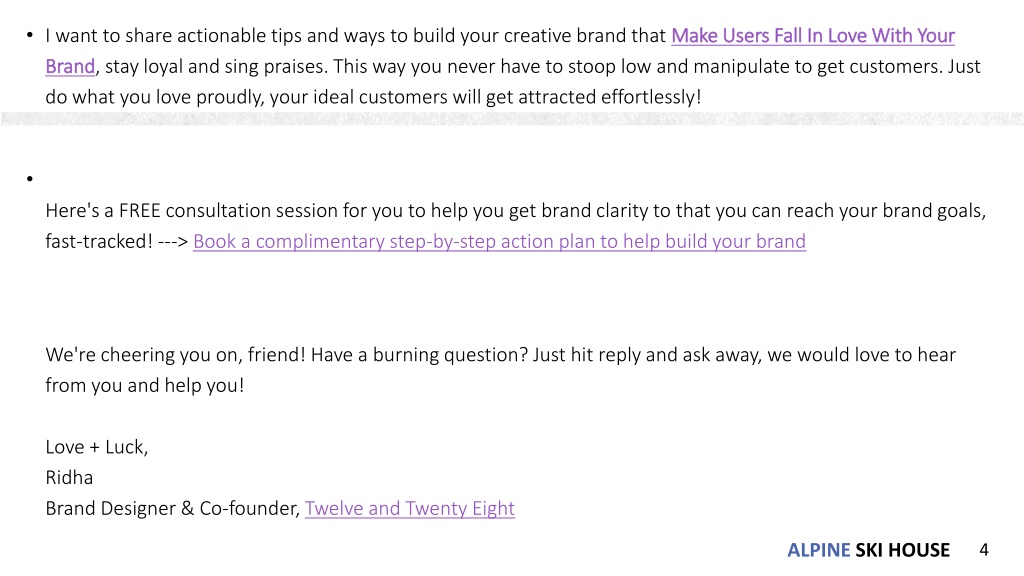Click the 'Brand Designer & Co-founder,' text

172,508
